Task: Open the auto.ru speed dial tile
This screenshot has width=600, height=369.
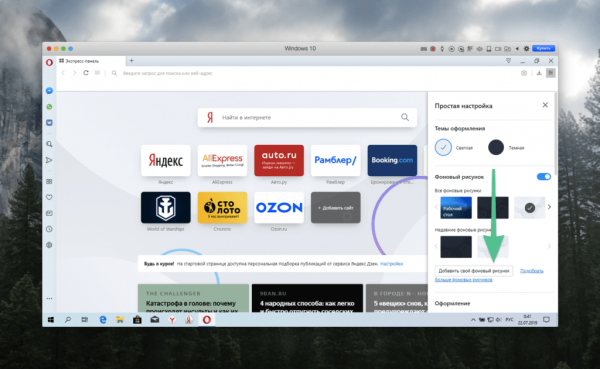Action: [279, 160]
